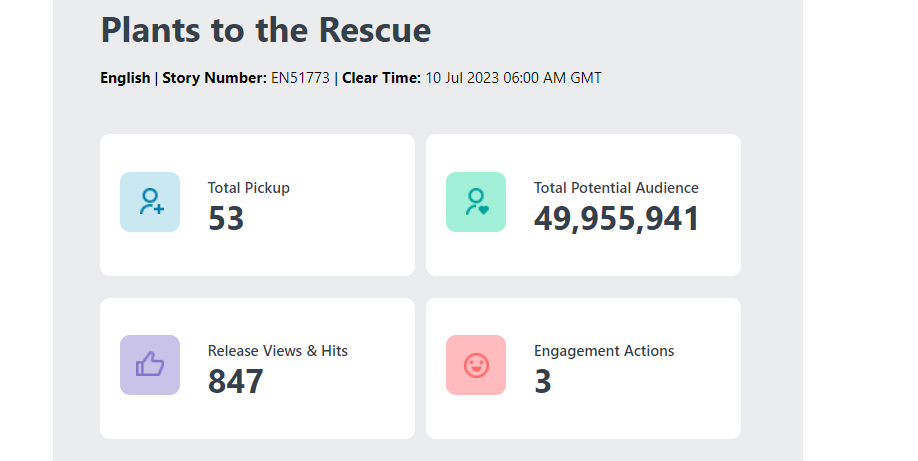Click the audience figure 49,955,941
The width and height of the screenshot is (918, 461).
[616, 219]
